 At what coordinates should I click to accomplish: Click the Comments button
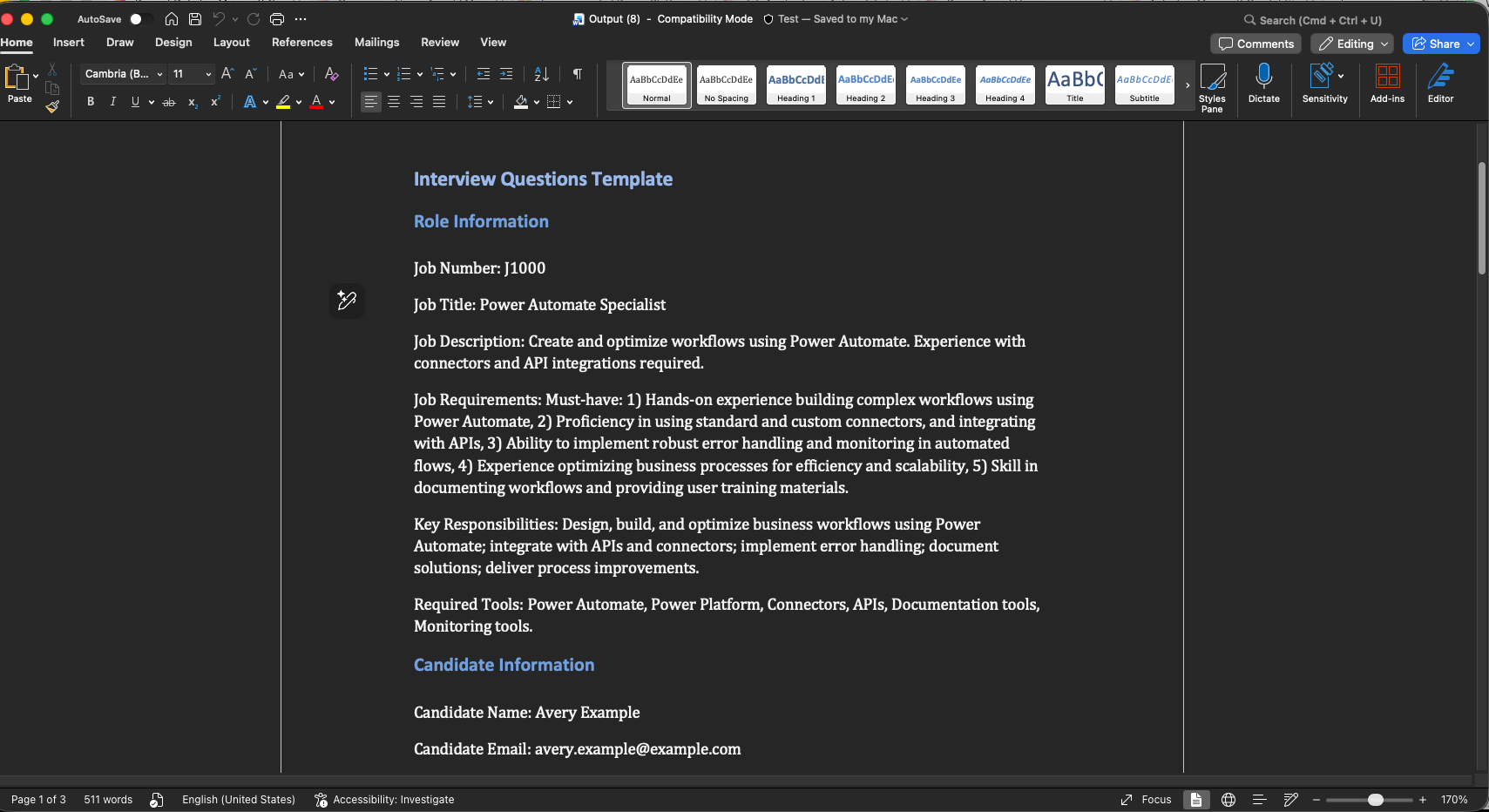coord(1255,44)
